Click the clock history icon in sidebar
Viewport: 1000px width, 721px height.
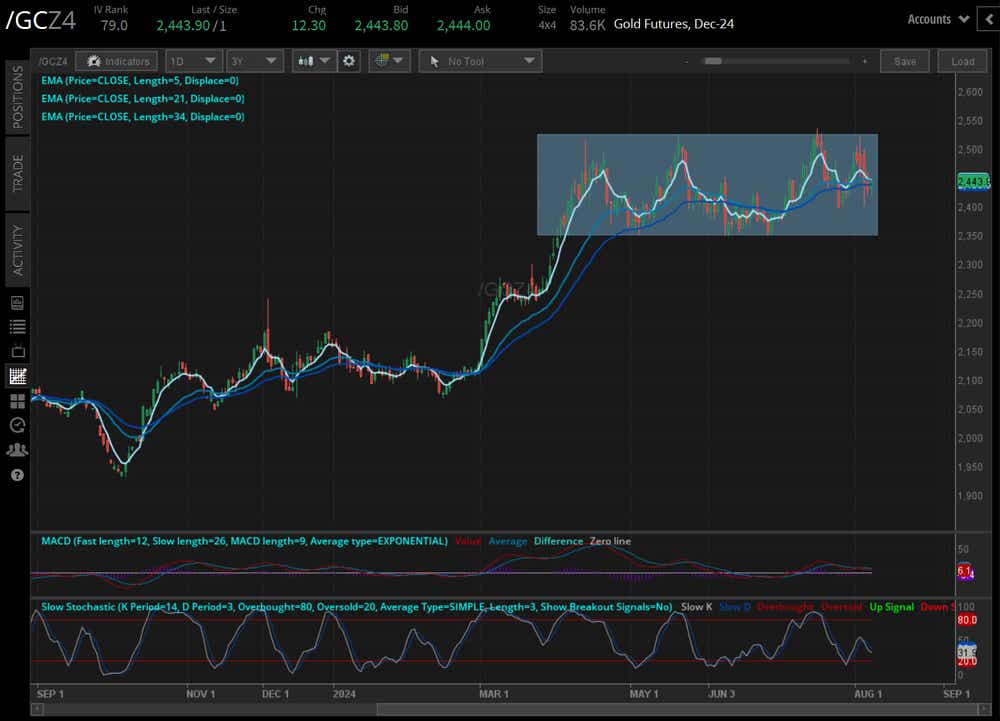[x=17, y=425]
